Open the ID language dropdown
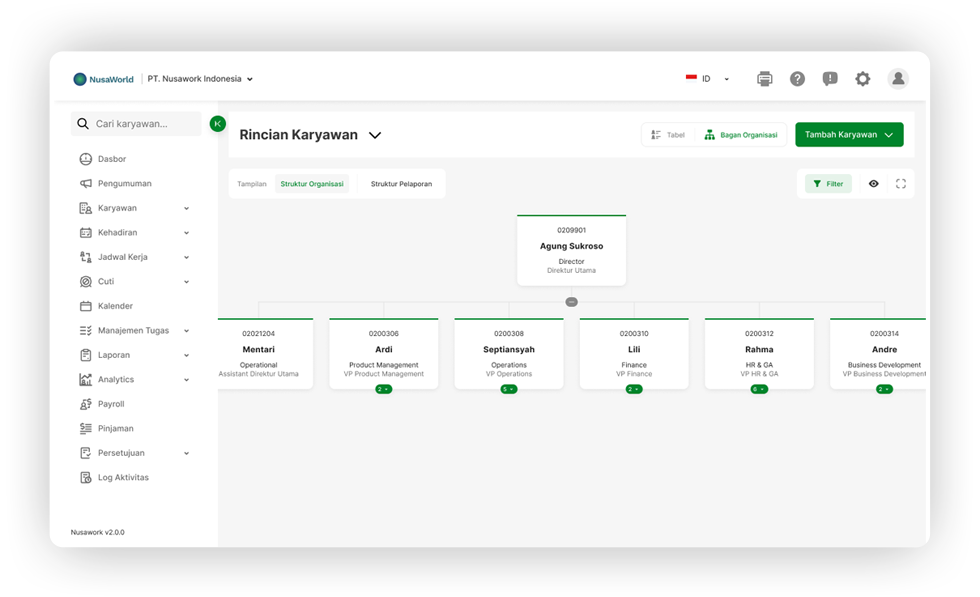The height and width of the screenshot is (597, 980). point(708,79)
